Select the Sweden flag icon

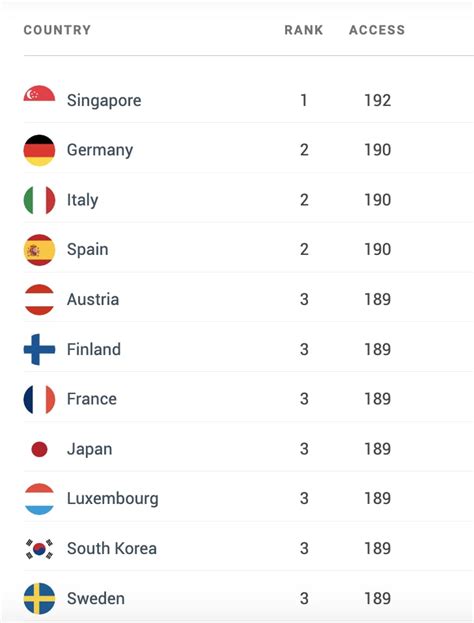(39, 598)
